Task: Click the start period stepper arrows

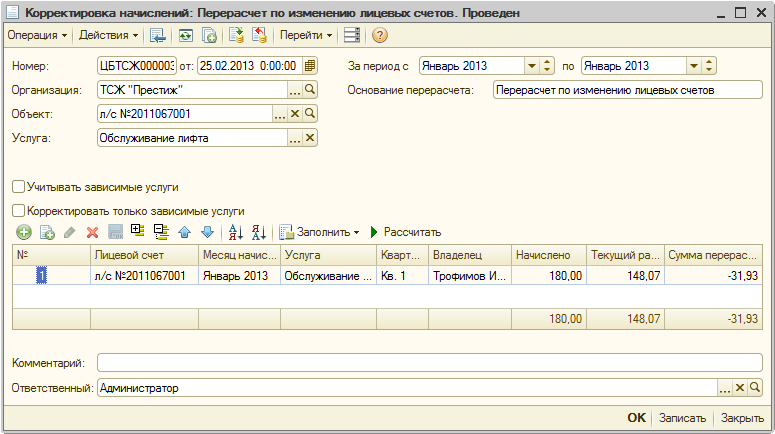Action: [x=547, y=66]
